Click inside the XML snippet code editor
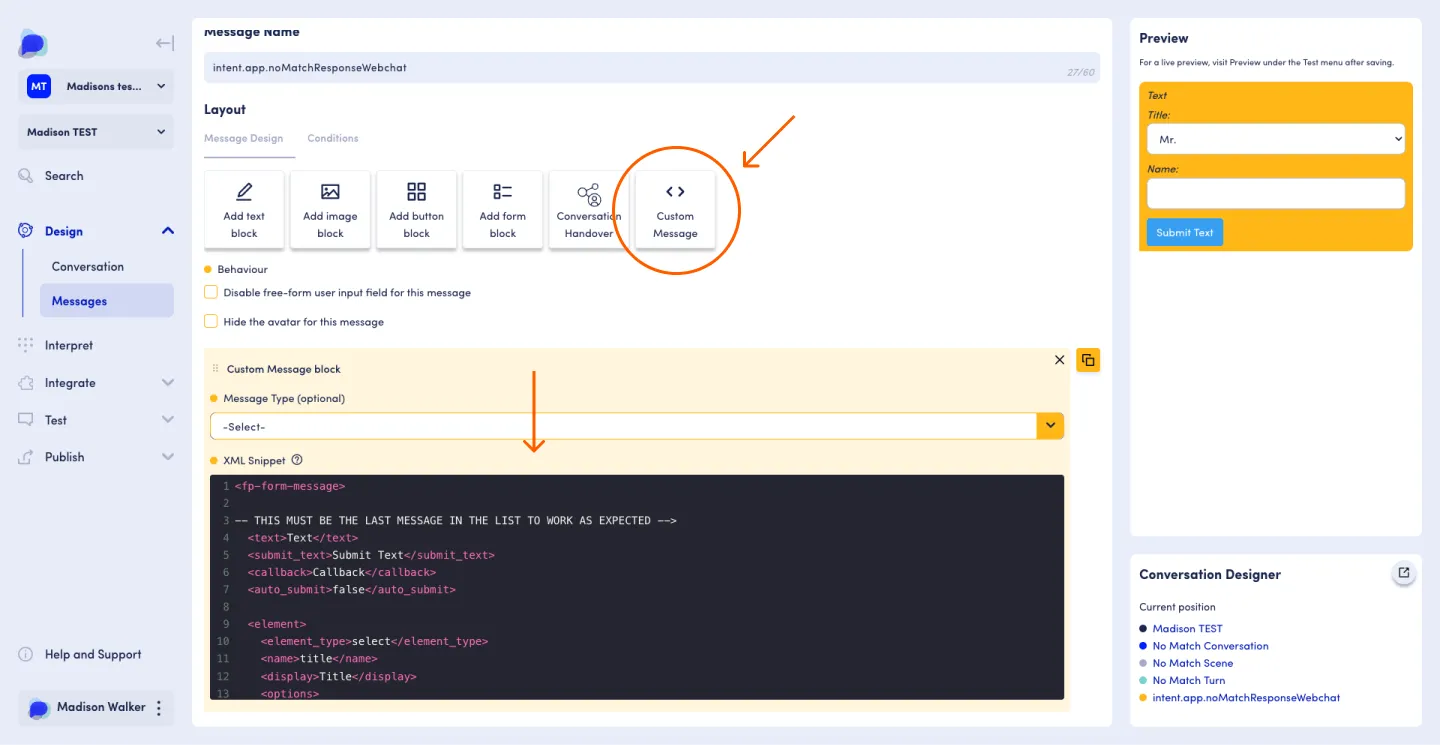Screen dimensions: 1440x745 pos(637,587)
